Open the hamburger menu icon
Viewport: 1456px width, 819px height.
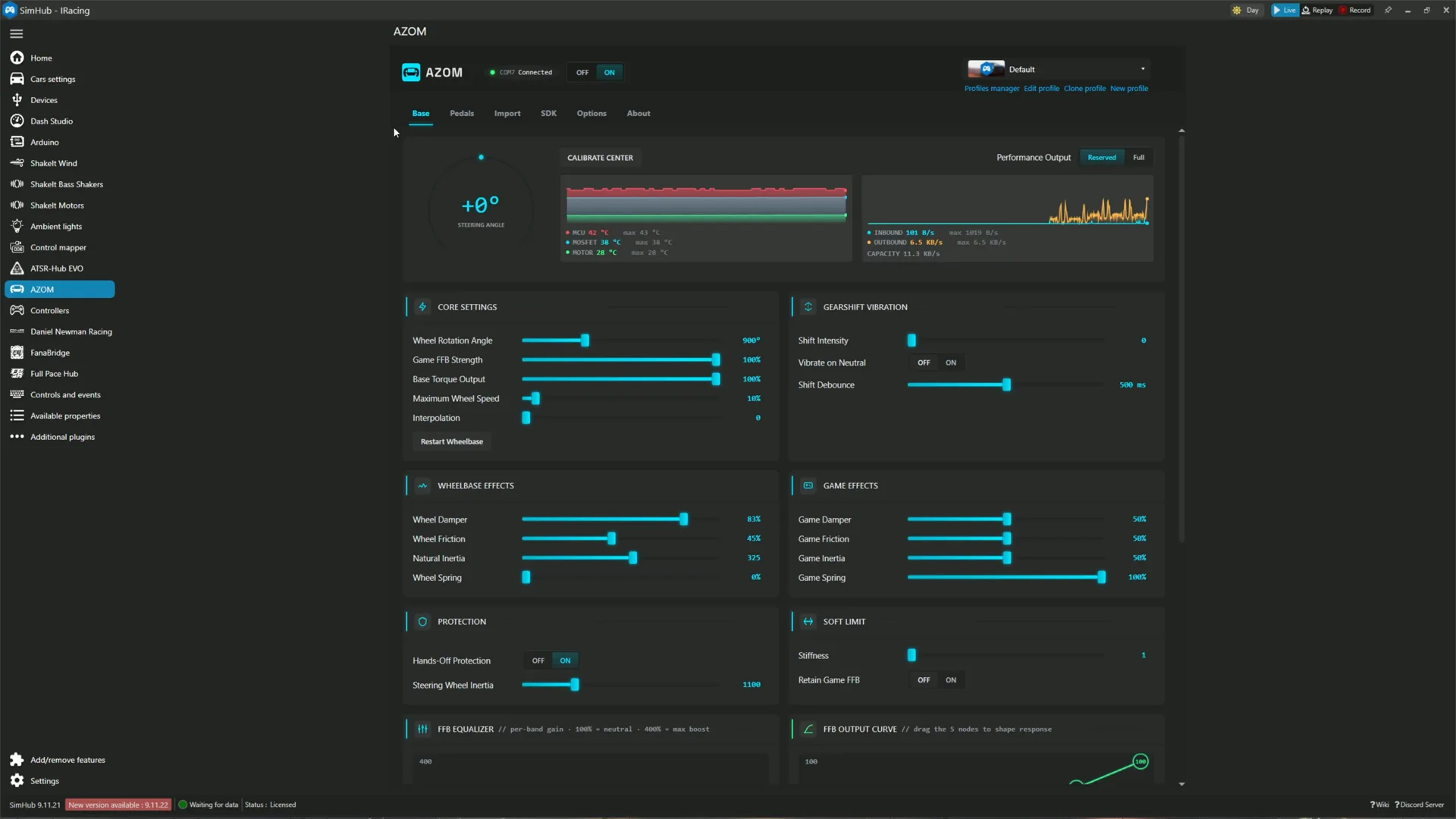click(x=17, y=33)
